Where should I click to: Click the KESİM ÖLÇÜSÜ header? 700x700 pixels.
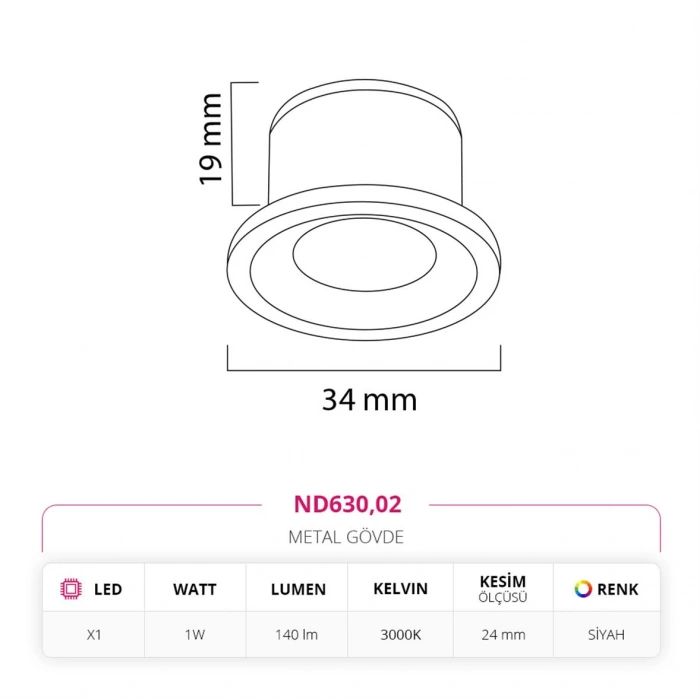pyautogui.click(x=503, y=588)
